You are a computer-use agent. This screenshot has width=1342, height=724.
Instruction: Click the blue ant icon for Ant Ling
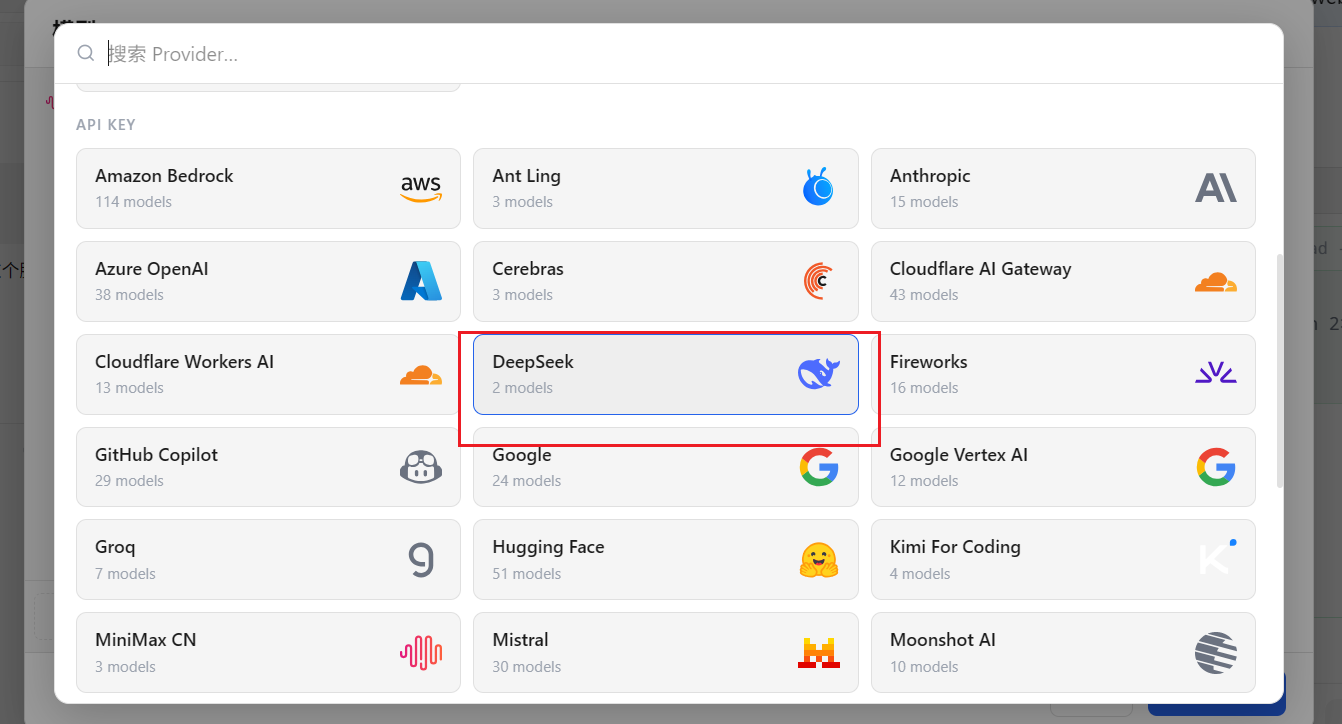click(818, 187)
